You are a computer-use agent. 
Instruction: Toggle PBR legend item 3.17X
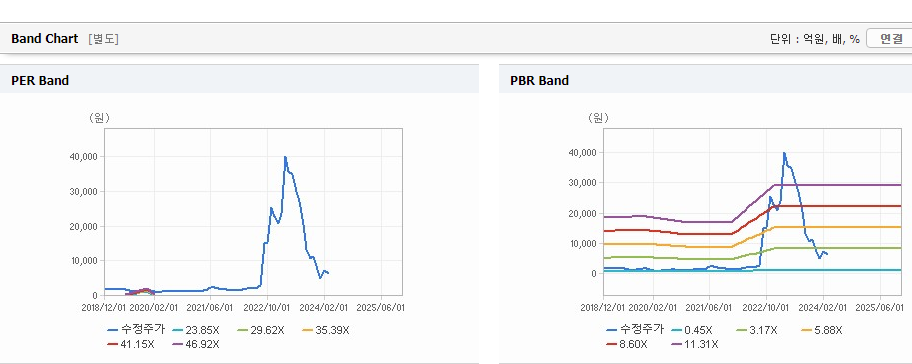point(757,330)
